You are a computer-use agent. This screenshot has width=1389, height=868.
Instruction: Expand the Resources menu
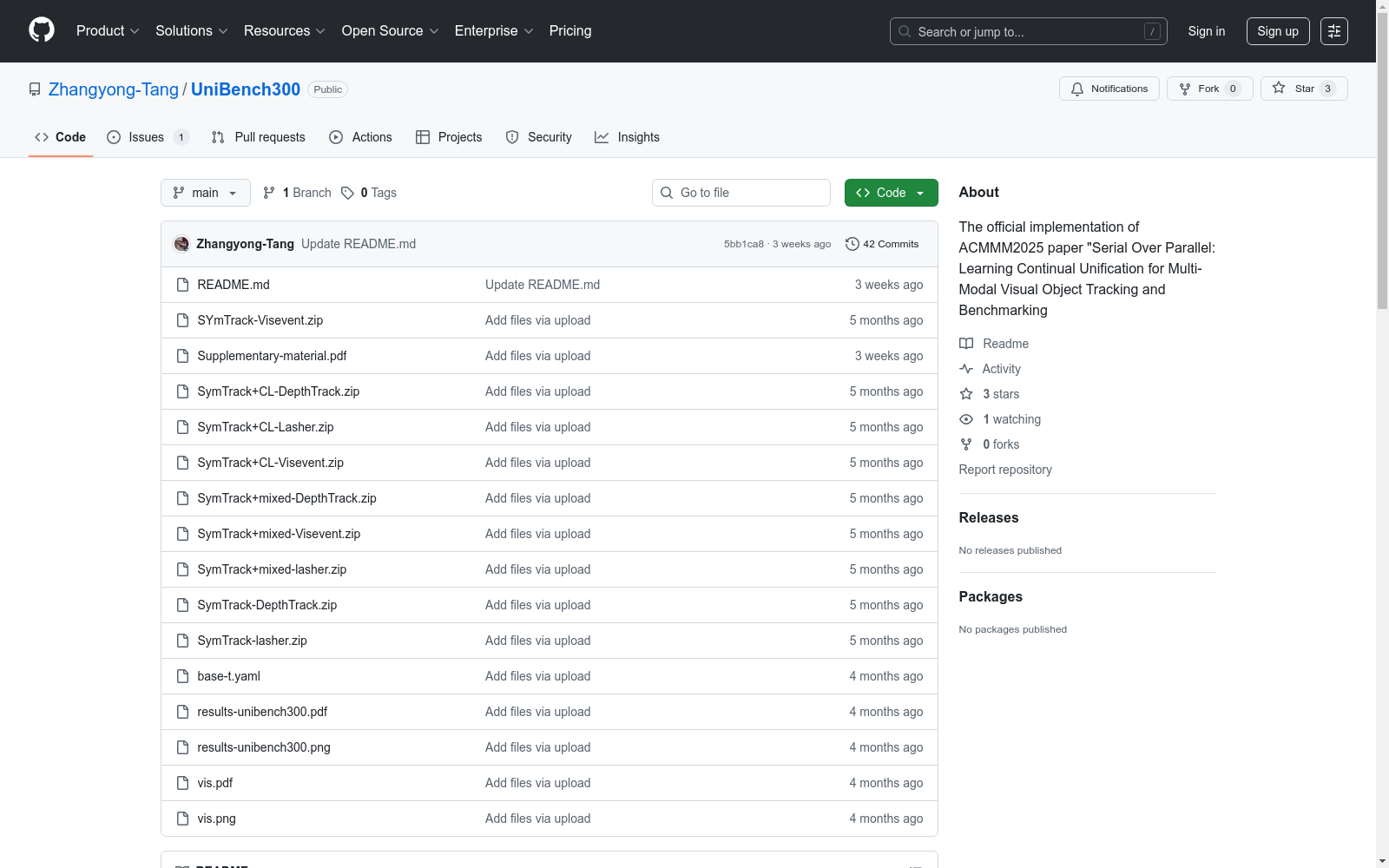pos(285,31)
